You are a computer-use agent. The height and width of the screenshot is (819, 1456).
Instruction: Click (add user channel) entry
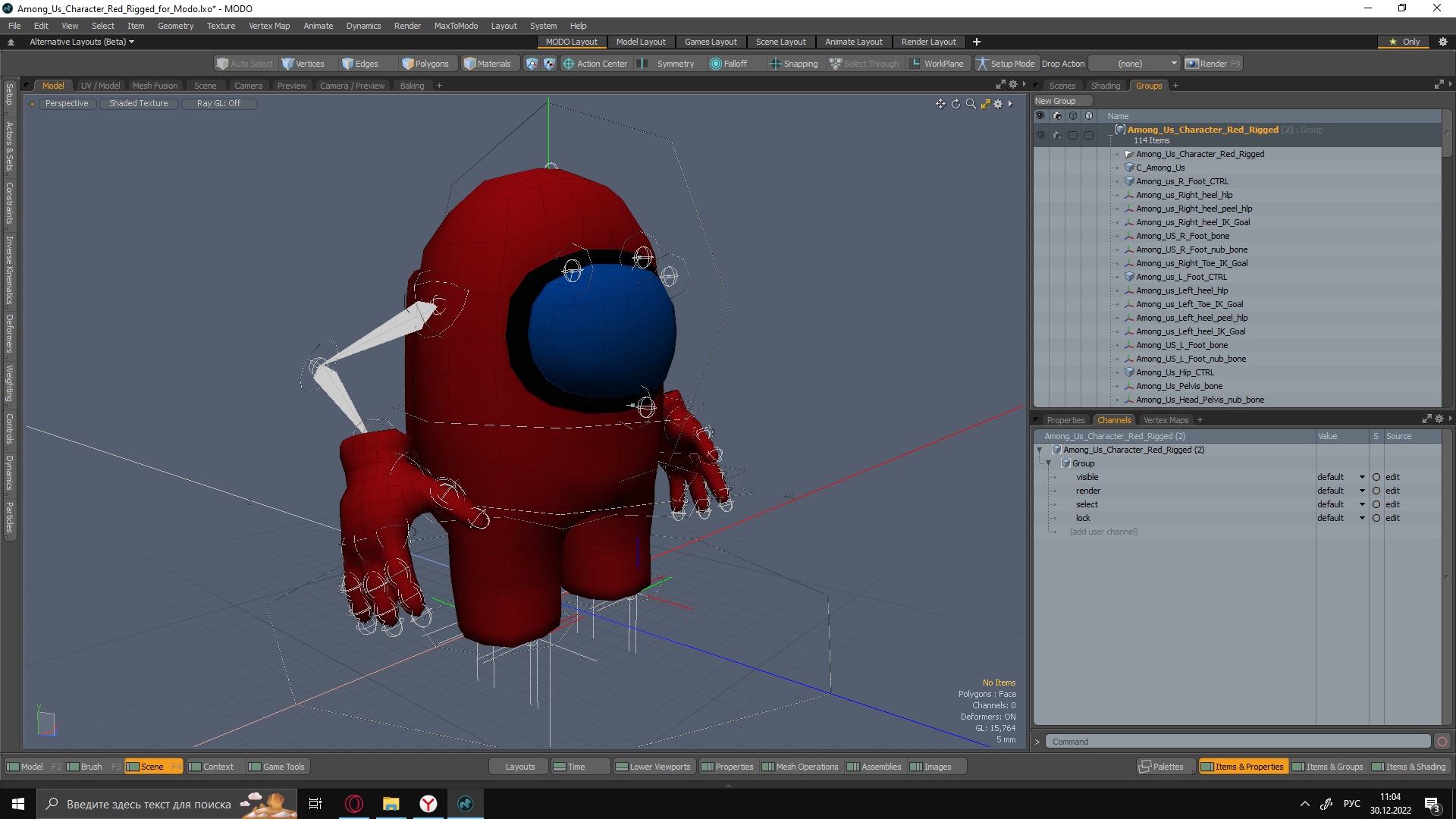(1103, 532)
